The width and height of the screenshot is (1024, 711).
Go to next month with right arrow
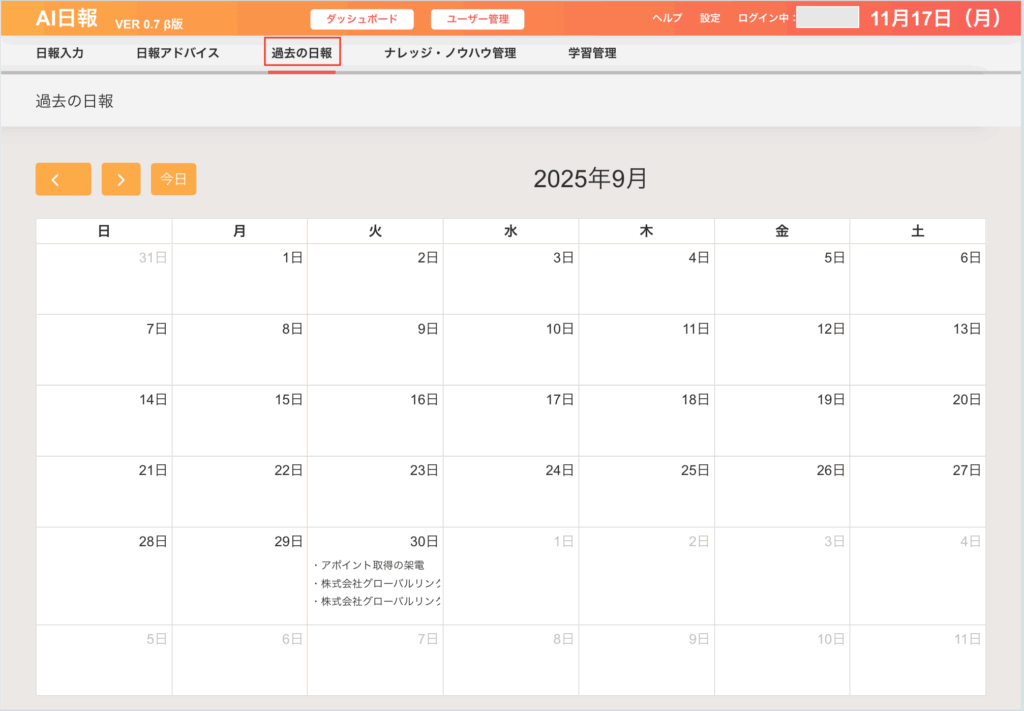[x=121, y=179]
